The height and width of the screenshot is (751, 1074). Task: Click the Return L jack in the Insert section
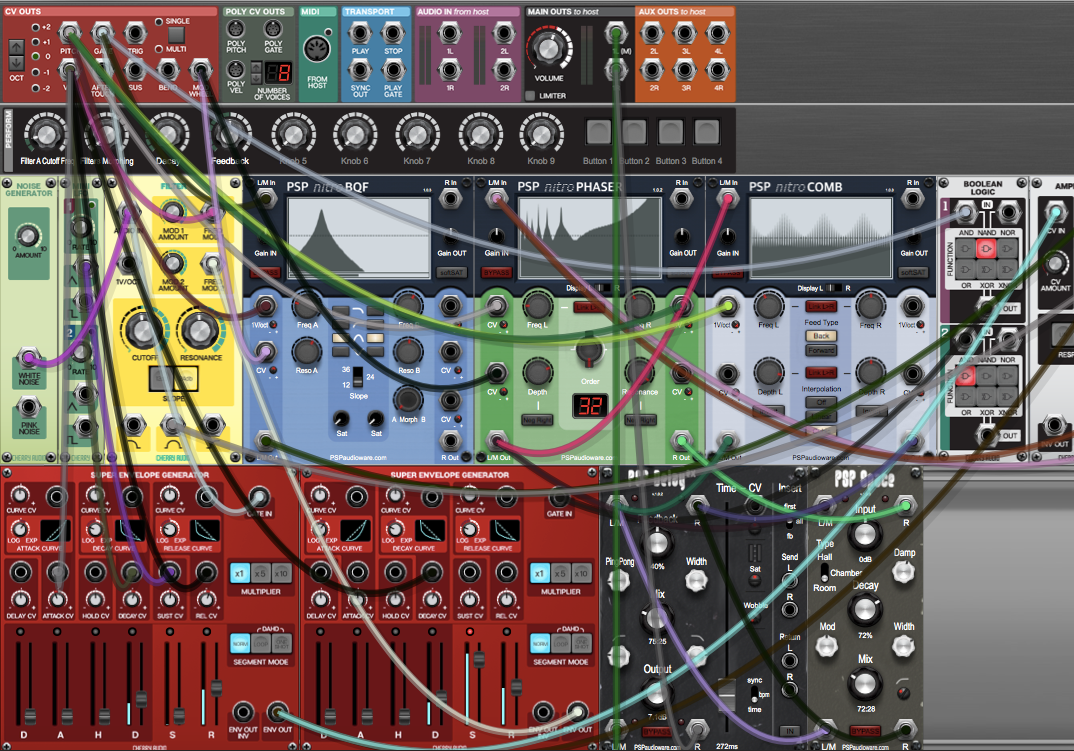coord(790,660)
